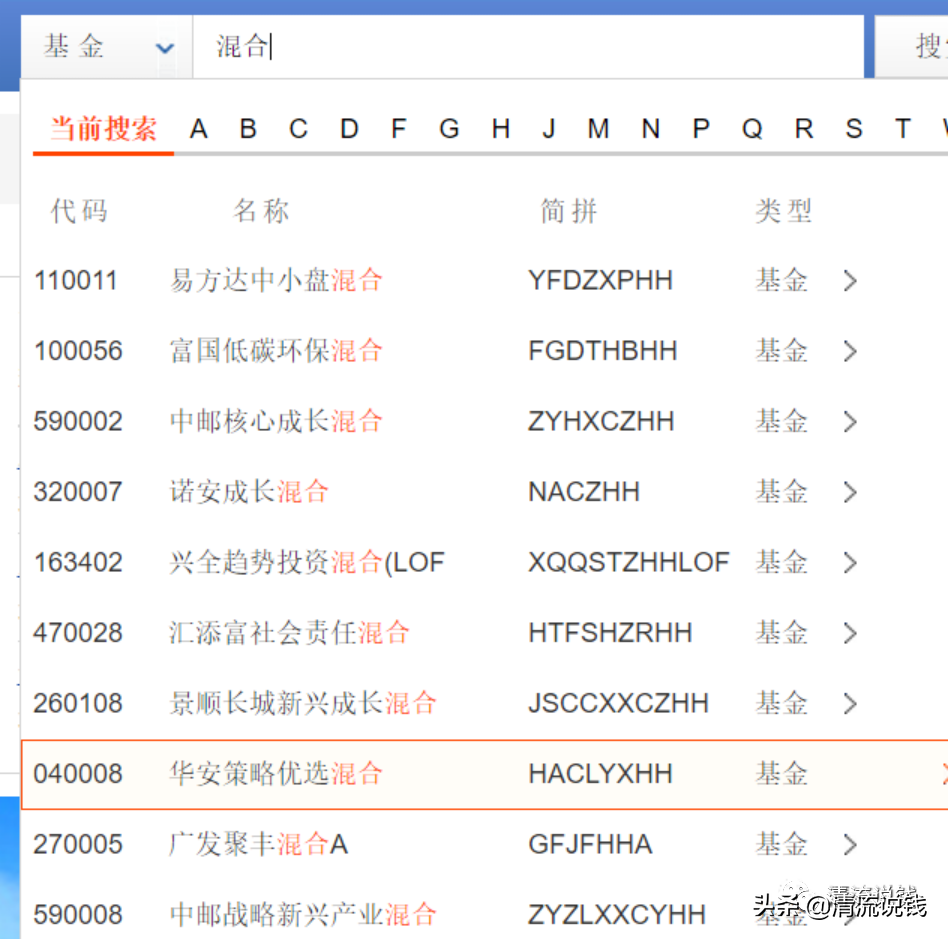The image size is (948, 939).
Task: Switch to the letter S tab
Action: pyautogui.click(x=854, y=129)
